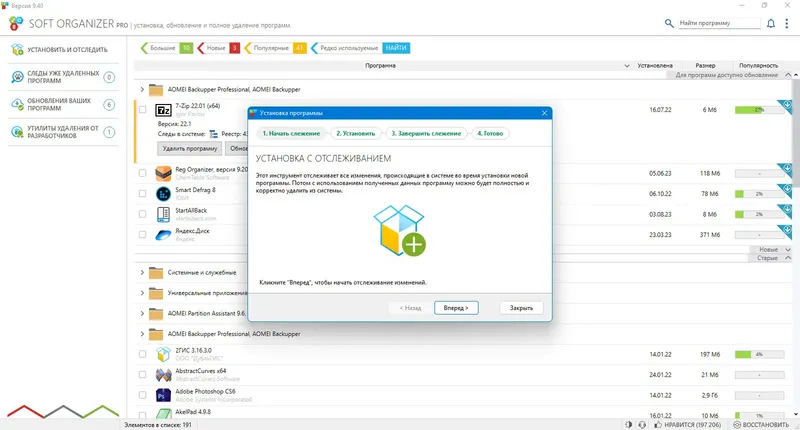Click the contrast half-circle status bar icon
This screenshot has height=430, width=800.
click(628, 424)
